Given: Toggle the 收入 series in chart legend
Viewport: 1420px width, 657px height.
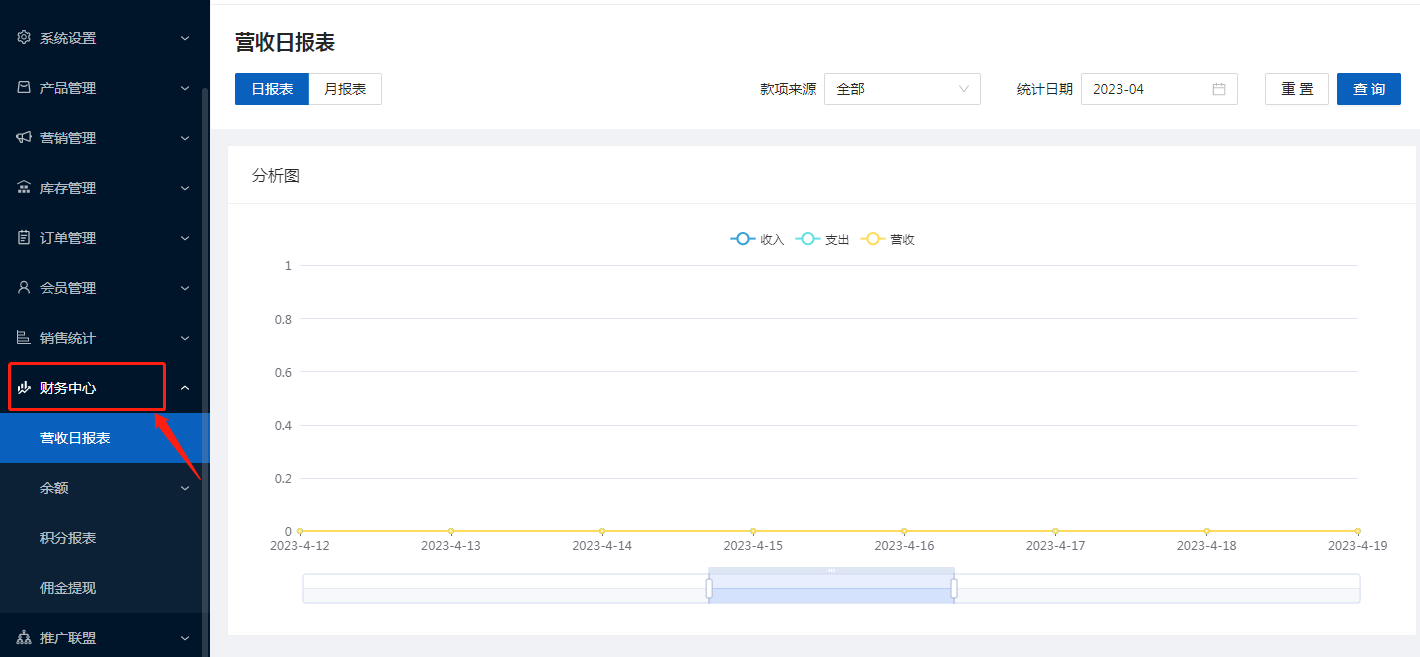Looking at the screenshot, I should click(757, 240).
